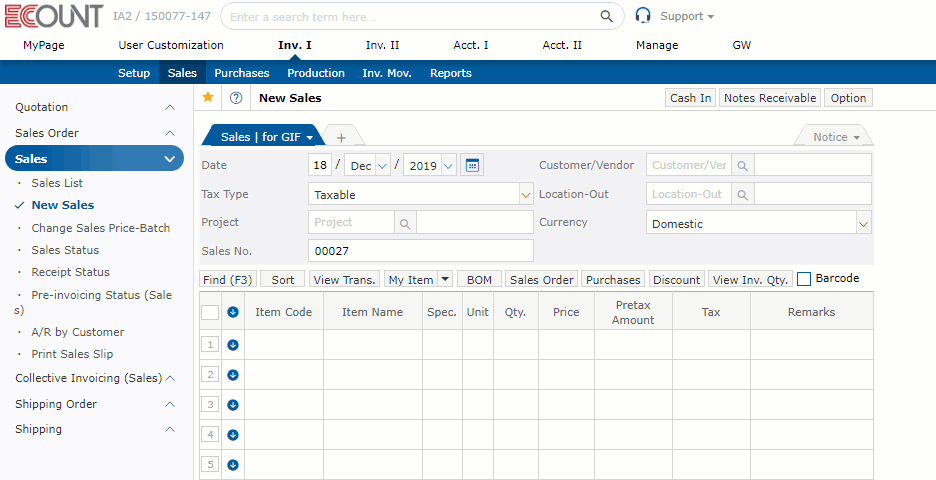Click the Location-Out search magnifier icon
The image size is (936, 480).
point(742,194)
